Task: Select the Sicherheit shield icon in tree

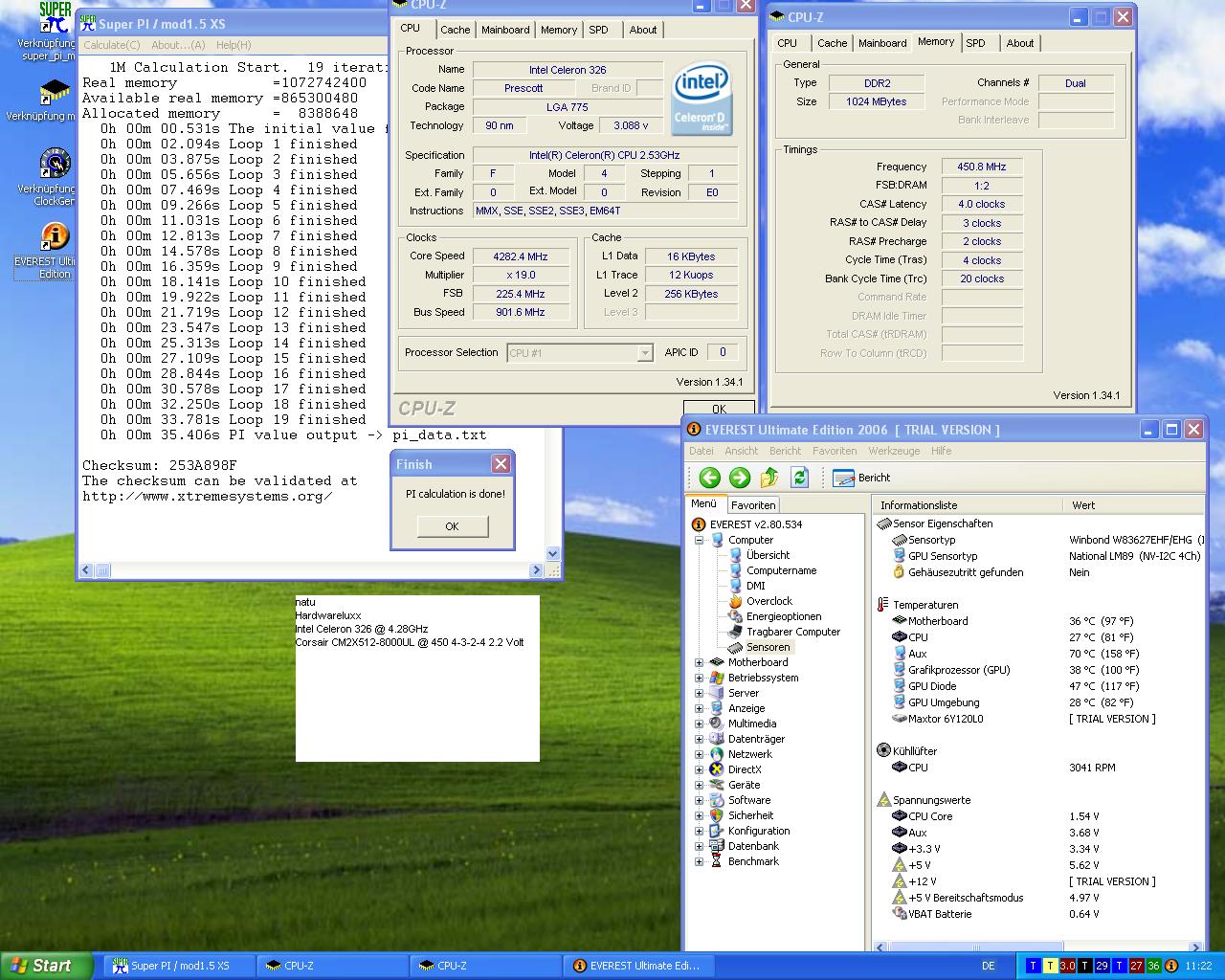Action: [x=717, y=815]
